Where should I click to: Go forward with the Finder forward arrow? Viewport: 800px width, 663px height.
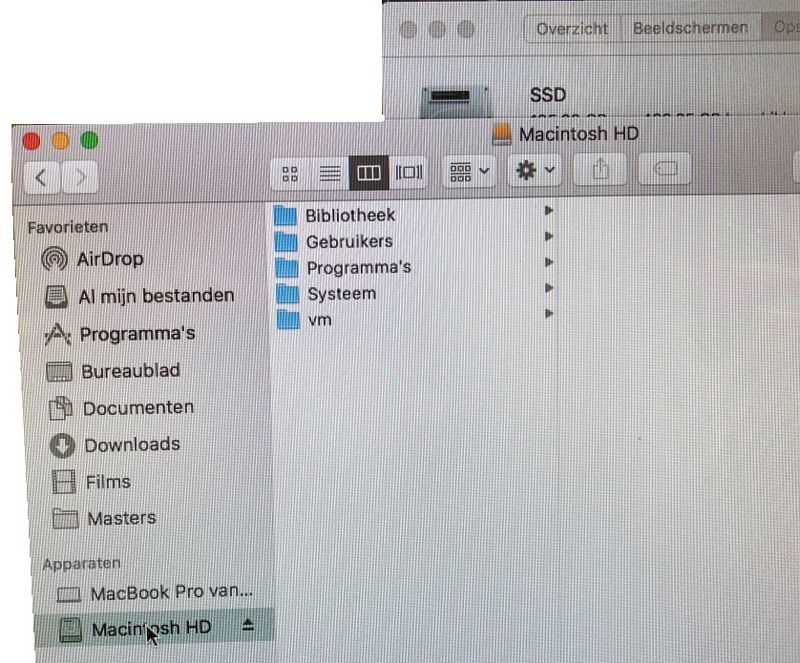[x=80, y=177]
